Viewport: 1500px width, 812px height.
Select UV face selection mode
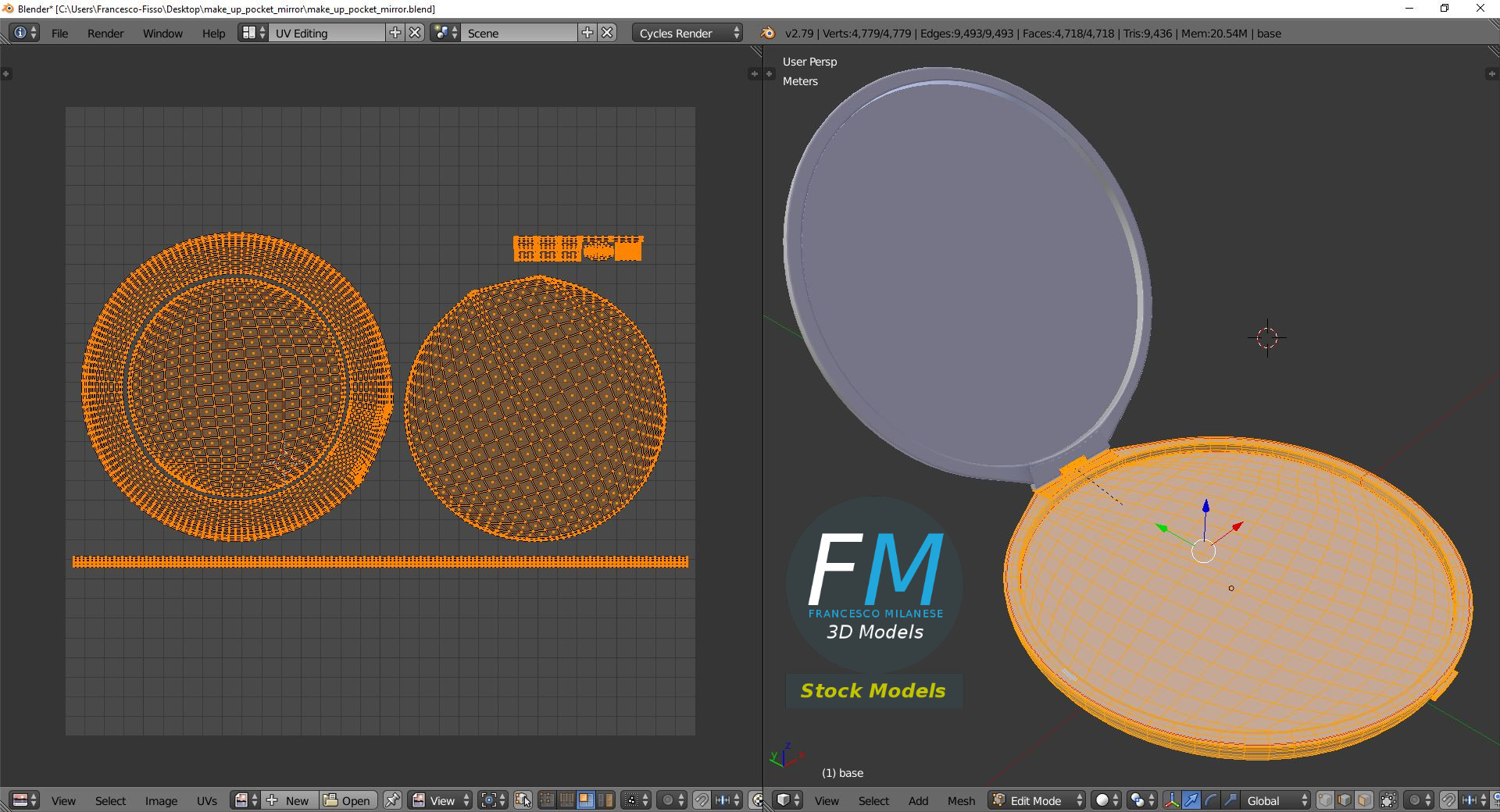586,800
